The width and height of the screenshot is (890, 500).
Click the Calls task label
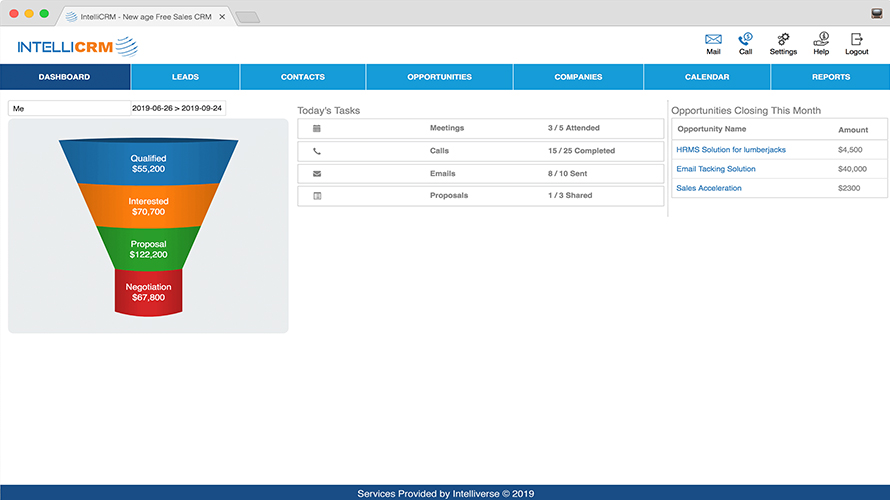439,151
